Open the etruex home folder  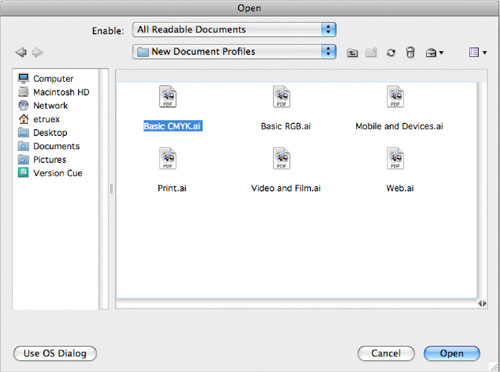tap(46, 119)
